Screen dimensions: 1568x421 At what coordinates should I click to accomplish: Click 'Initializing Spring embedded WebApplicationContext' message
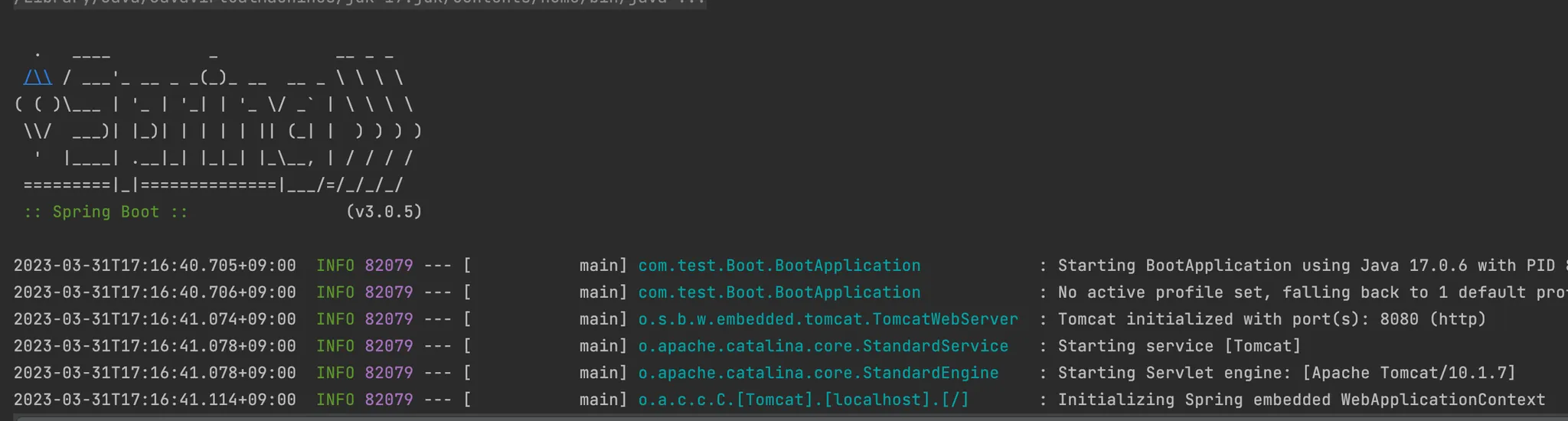(1302, 400)
